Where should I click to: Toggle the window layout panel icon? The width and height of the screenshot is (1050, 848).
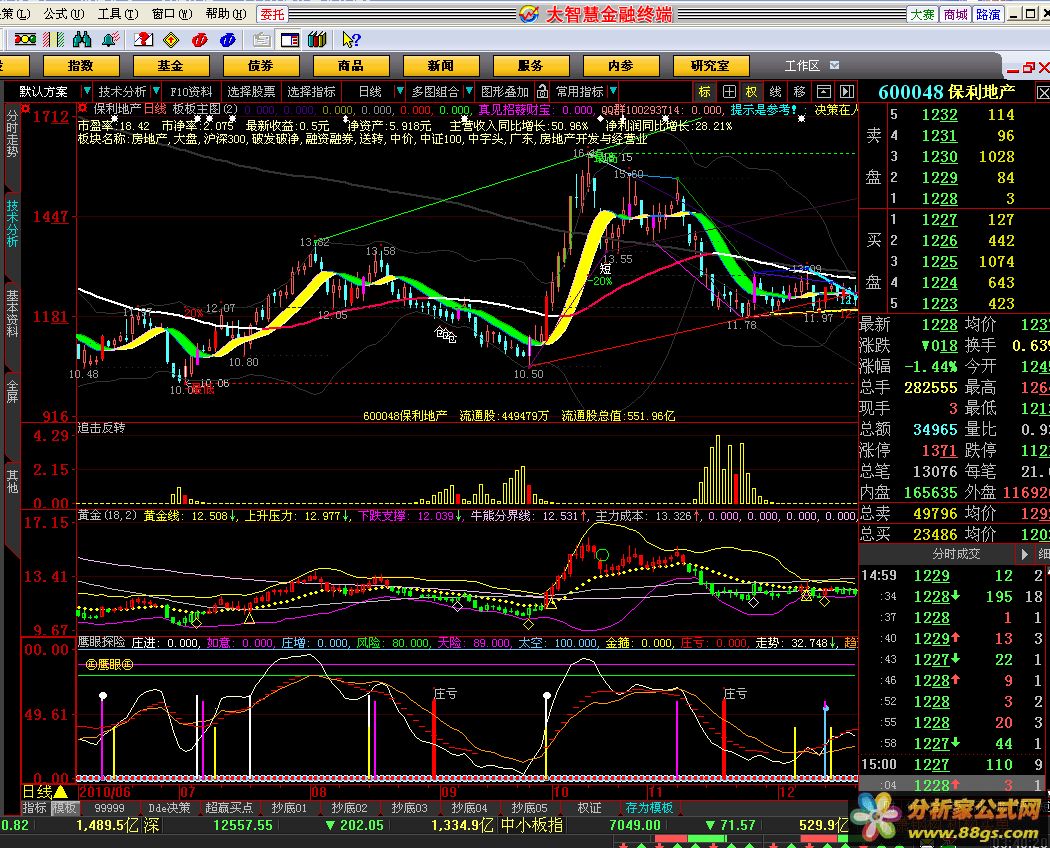290,40
